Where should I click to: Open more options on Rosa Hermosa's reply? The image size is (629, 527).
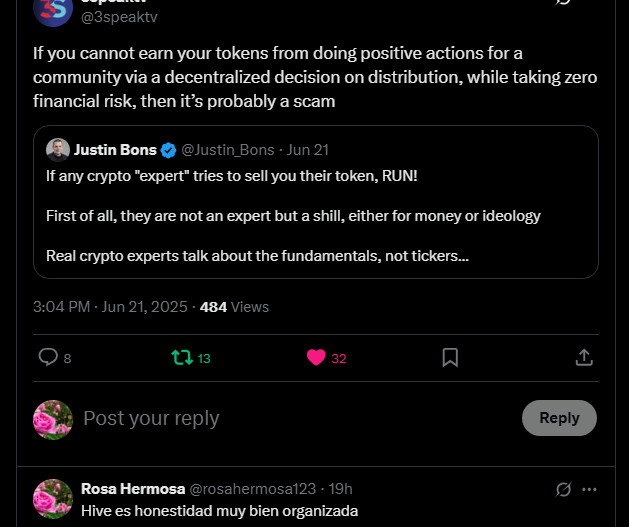click(590, 489)
